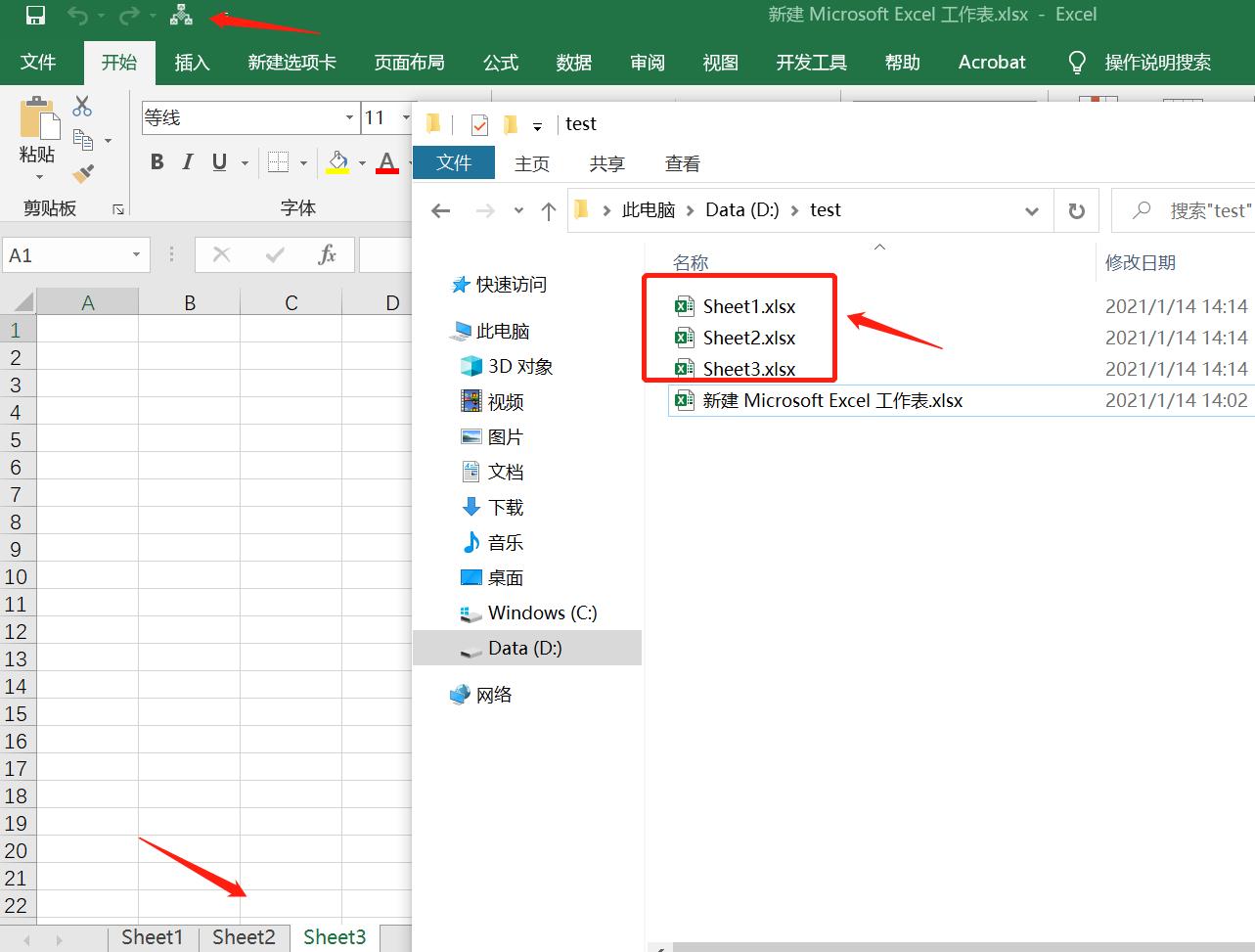Click the Copy icon in clipboard group
The height and width of the screenshot is (952, 1255).
(84, 140)
